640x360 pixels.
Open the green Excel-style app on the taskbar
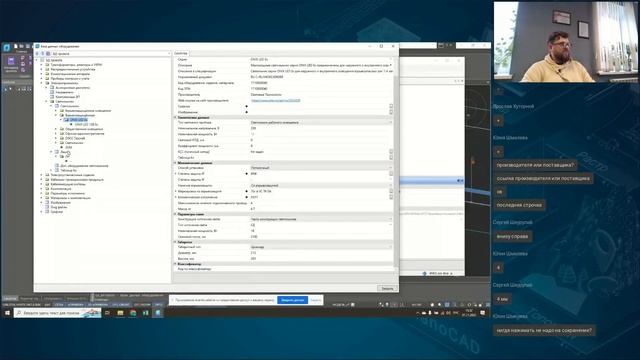coord(145,313)
